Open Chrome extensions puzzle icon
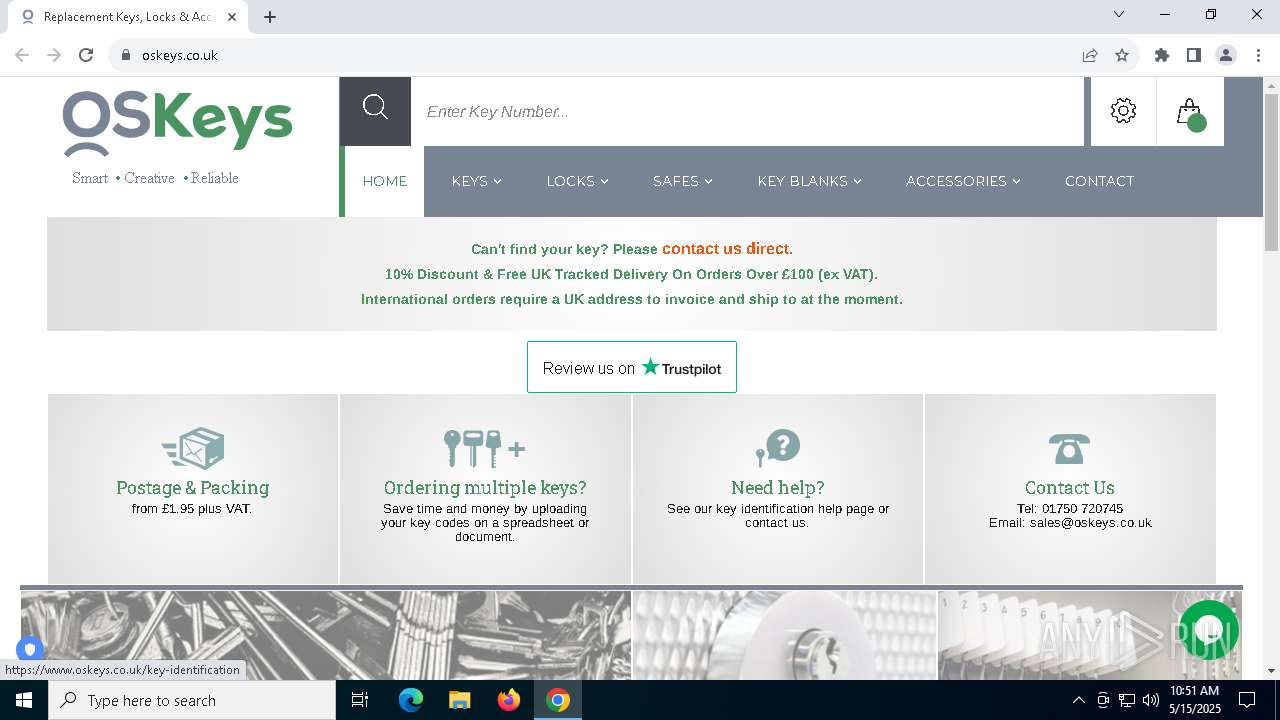 [1162, 55]
